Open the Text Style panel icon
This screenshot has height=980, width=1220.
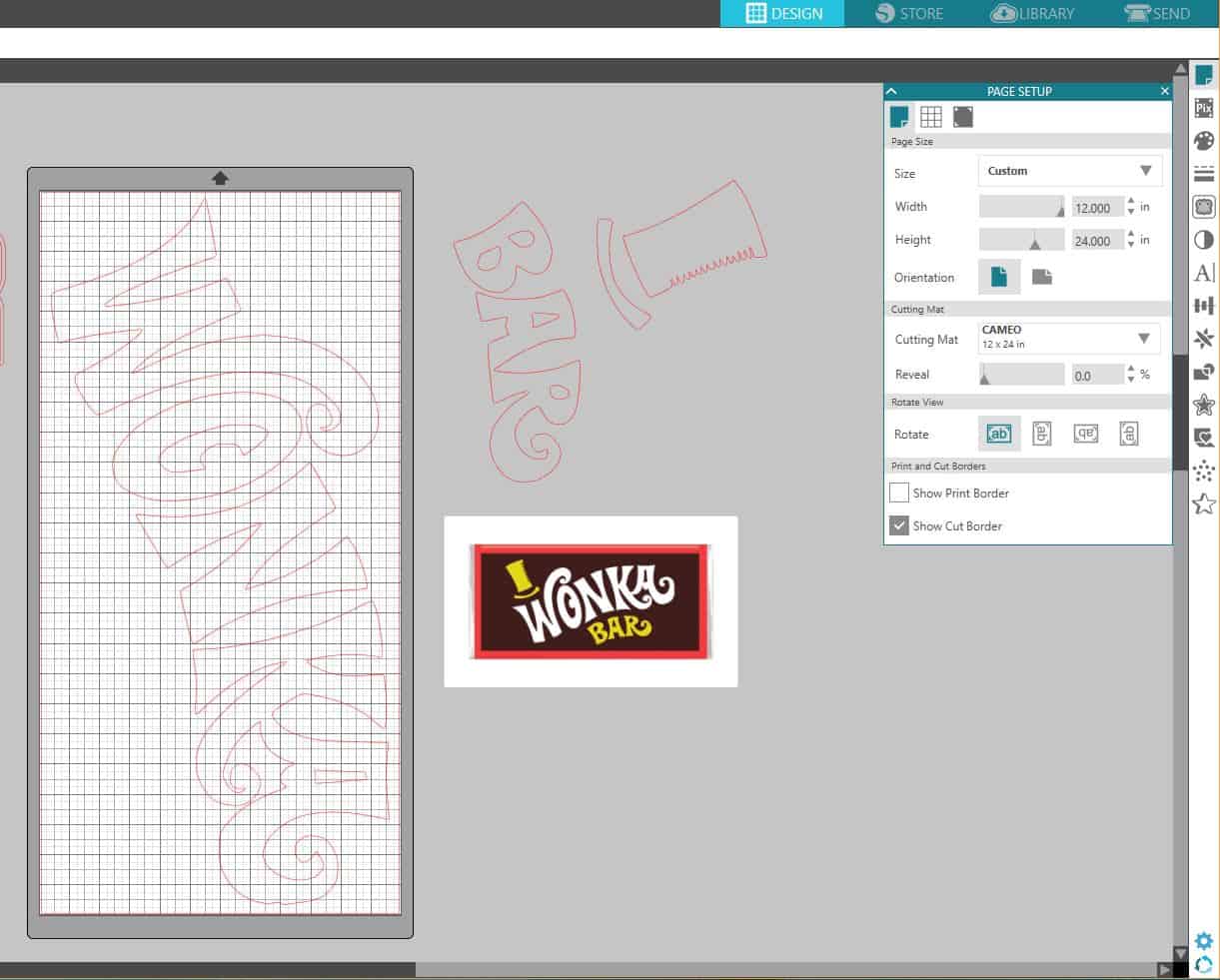pyautogui.click(x=1203, y=273)
